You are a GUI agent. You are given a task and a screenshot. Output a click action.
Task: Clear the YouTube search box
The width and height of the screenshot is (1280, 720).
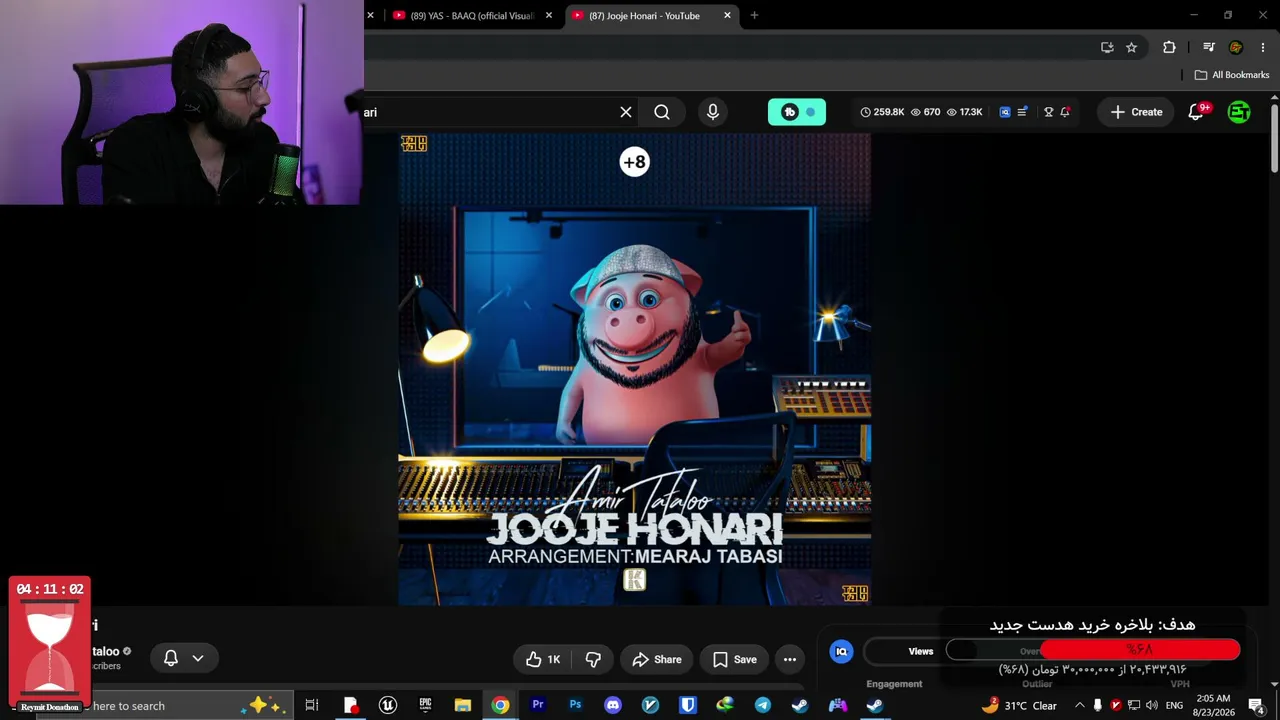[x=626, y=112]
